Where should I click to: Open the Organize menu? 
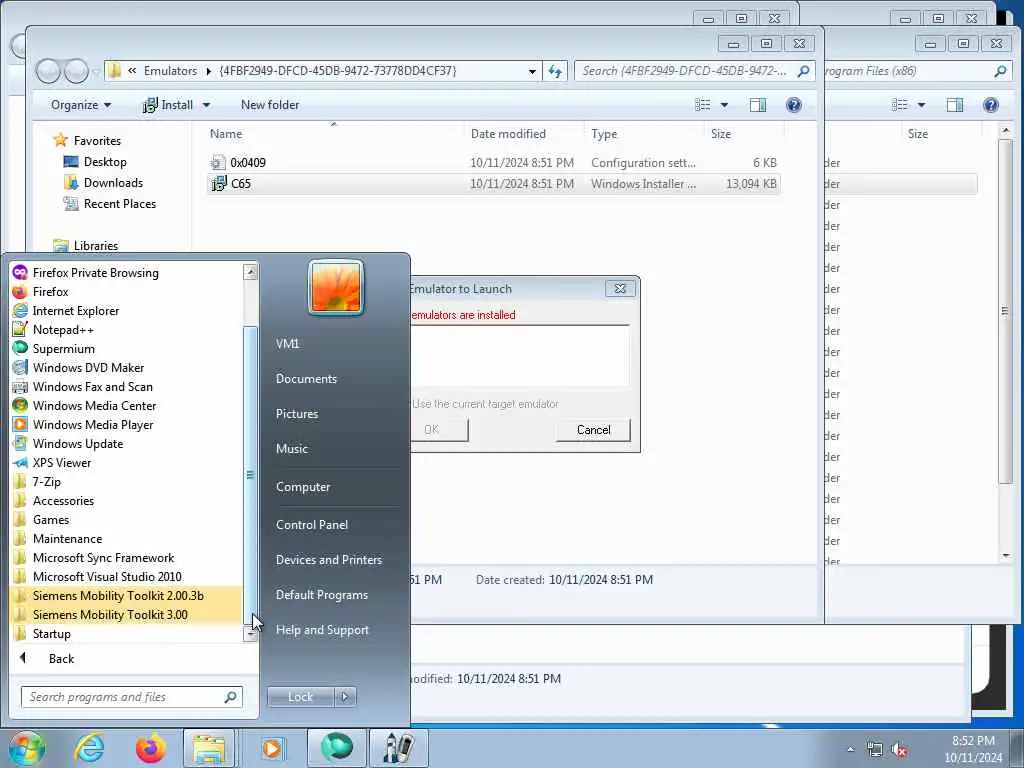(81, 104)
